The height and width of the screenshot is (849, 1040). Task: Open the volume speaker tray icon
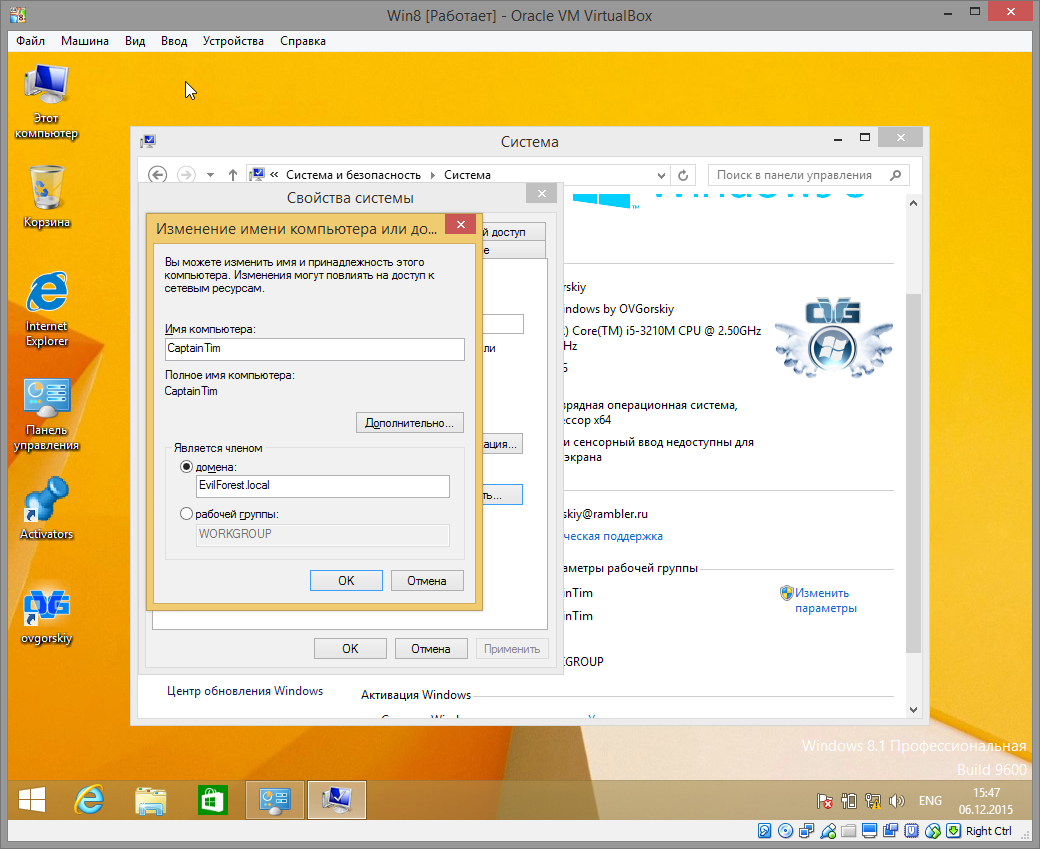pos(897,801)
